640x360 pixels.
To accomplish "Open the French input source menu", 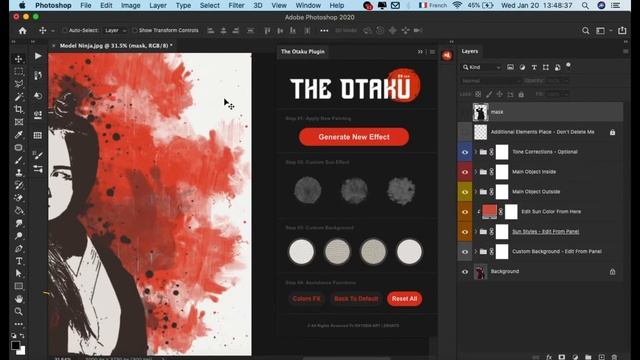I will [433, 5].
